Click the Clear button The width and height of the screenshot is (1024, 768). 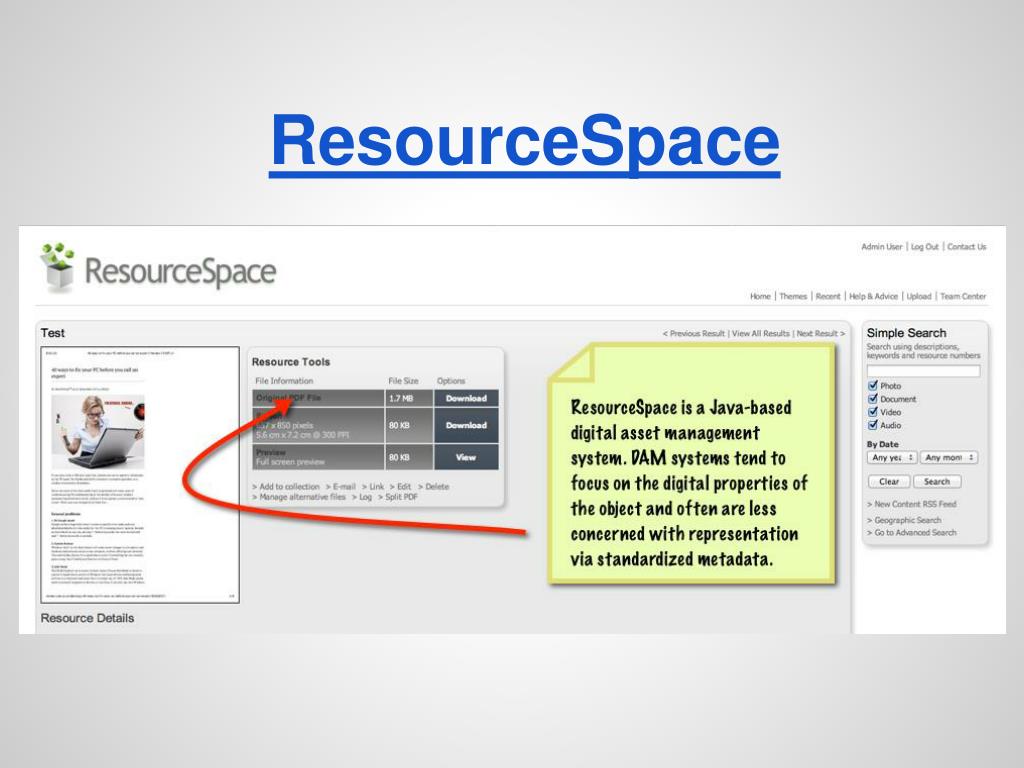(889, 481)
